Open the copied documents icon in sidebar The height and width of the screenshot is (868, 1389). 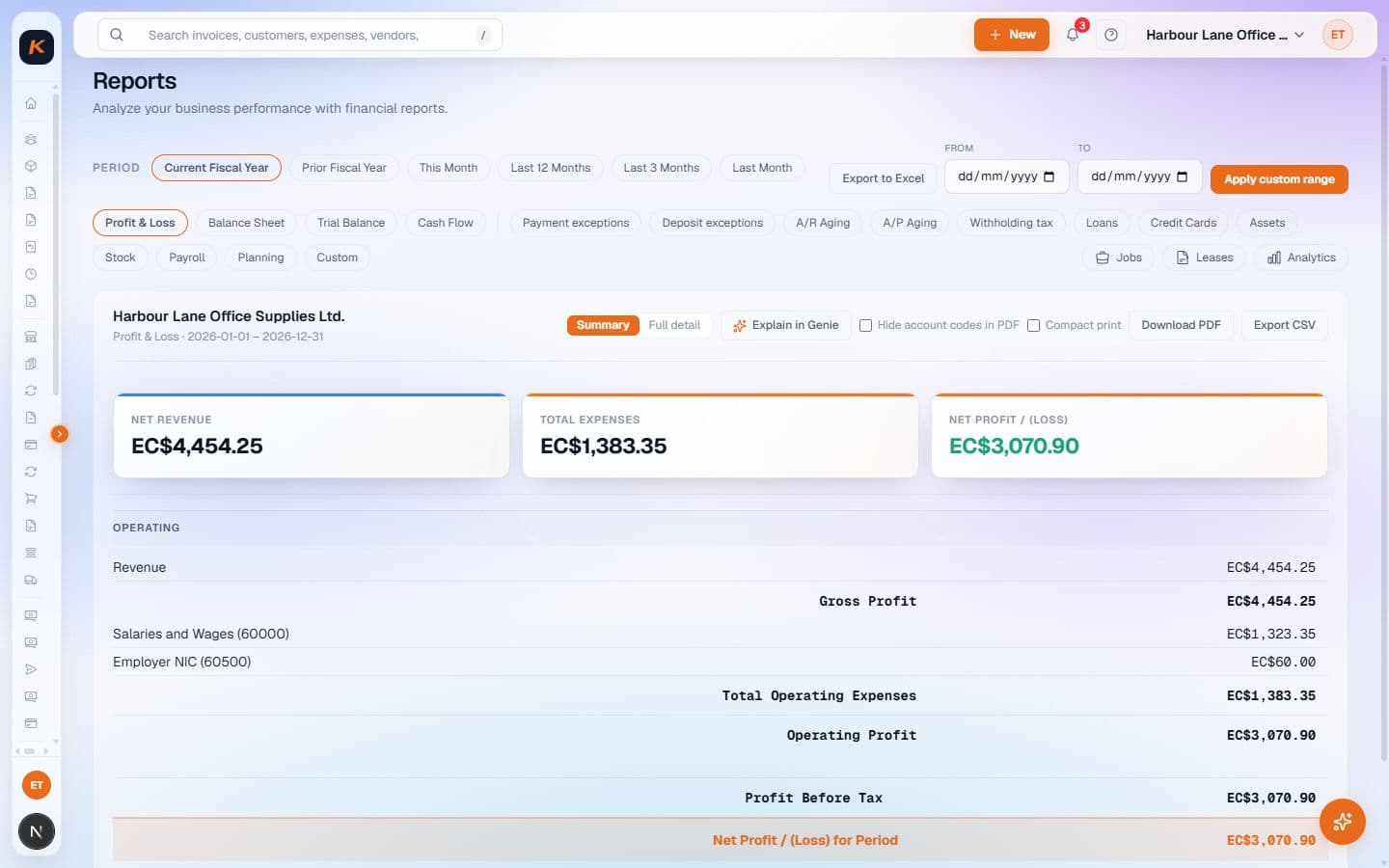click(x=31, y=364)
